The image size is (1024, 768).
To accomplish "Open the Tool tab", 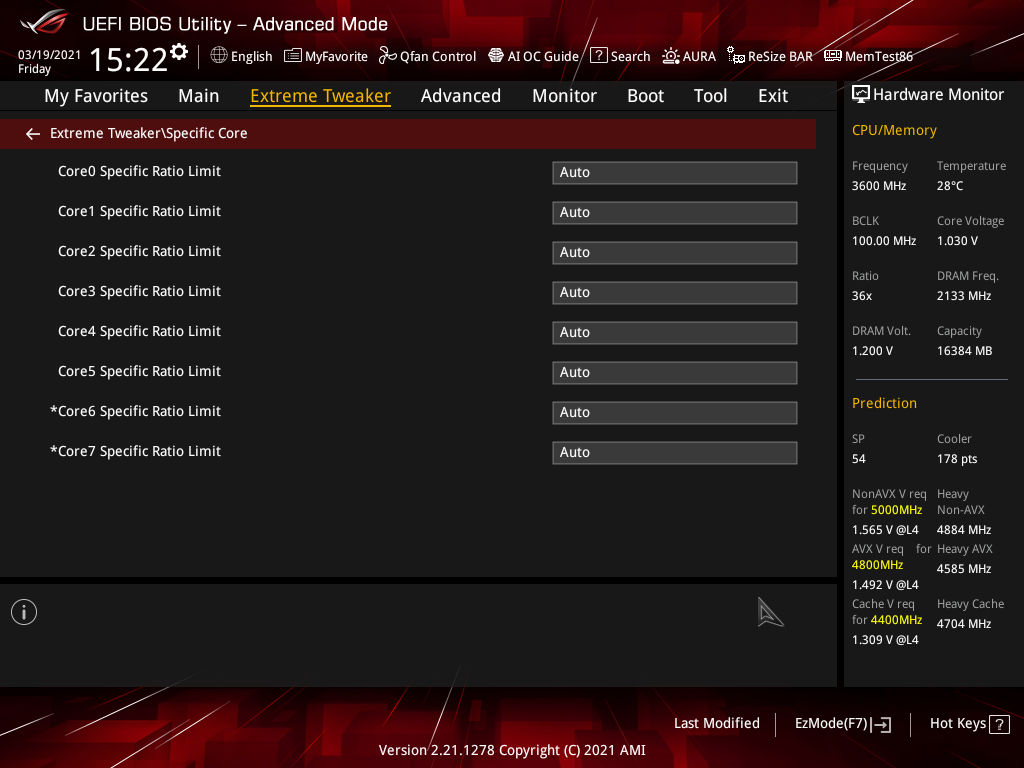I will click(x=711, y=96).
